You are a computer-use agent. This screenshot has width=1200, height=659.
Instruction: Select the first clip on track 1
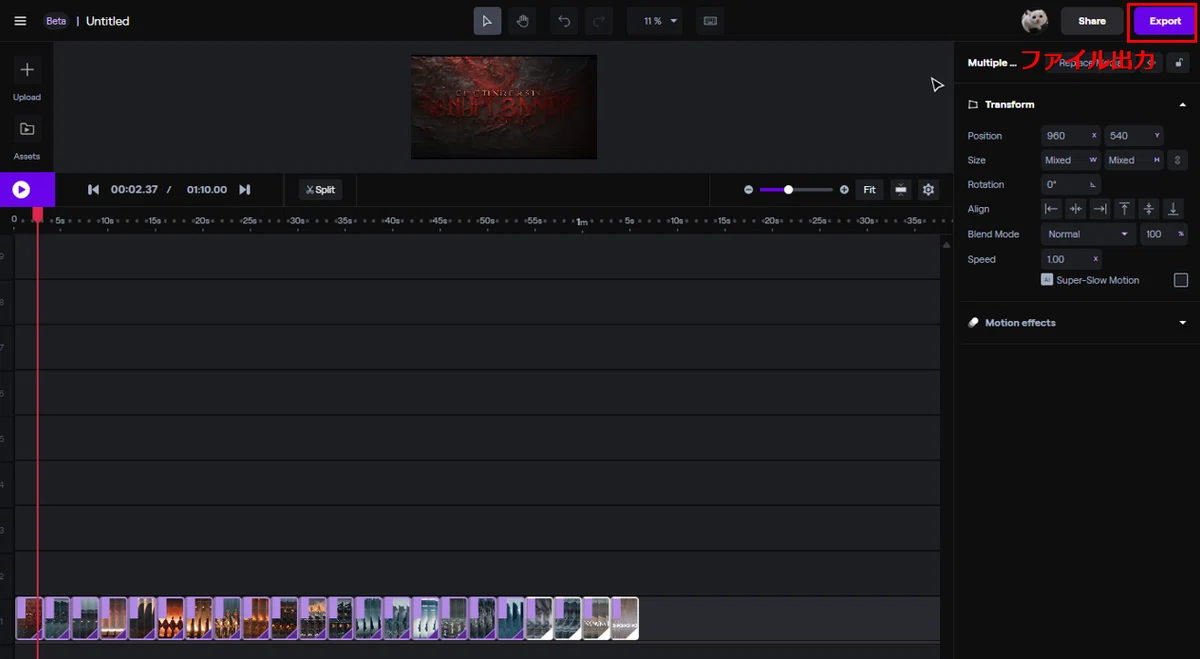(x=30, y=618)
